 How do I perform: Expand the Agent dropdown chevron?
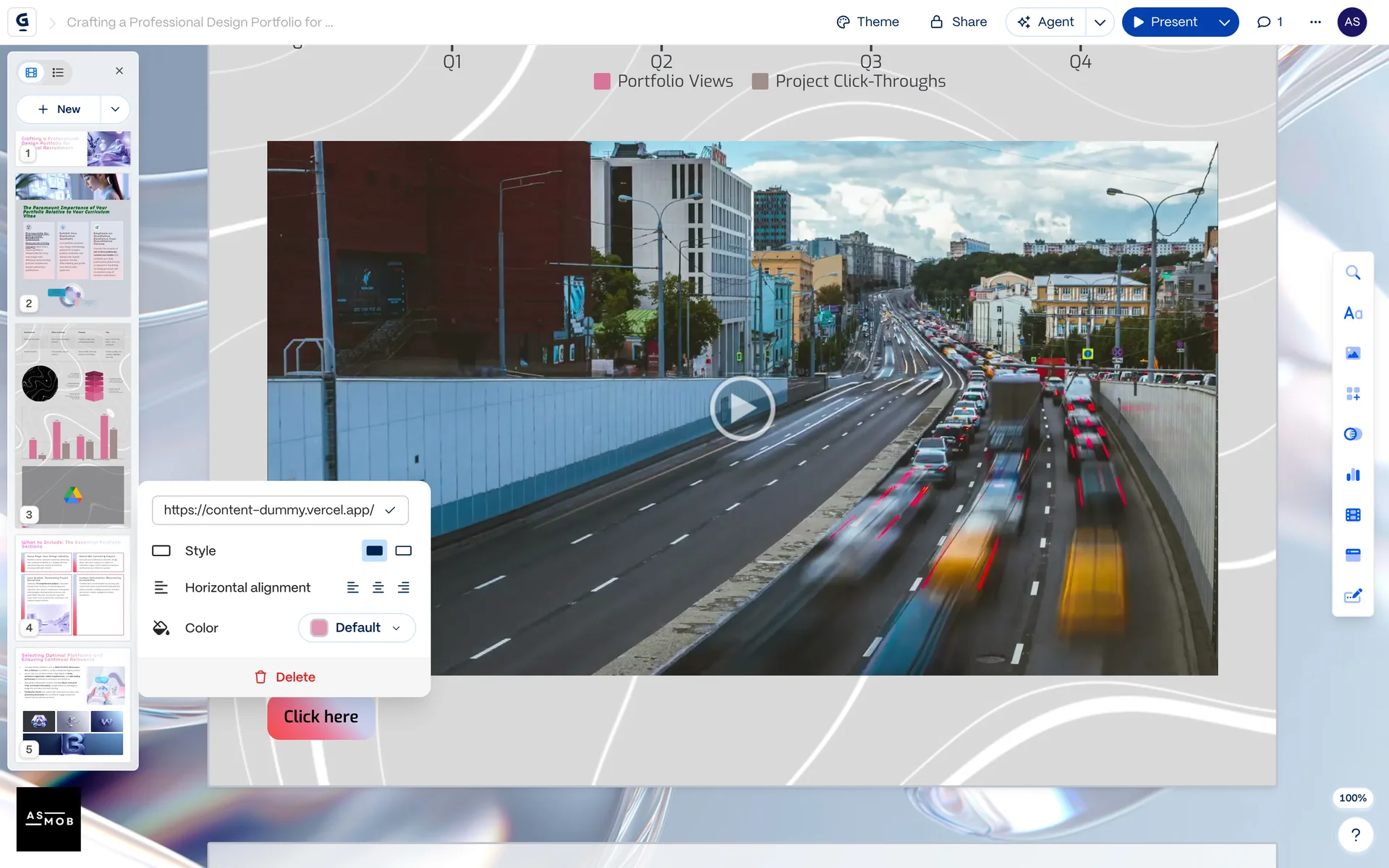coord(1100,22)
